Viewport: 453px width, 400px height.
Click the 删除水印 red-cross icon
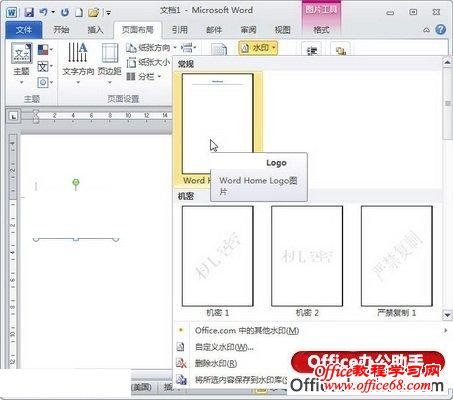click(x=181, y=363)
